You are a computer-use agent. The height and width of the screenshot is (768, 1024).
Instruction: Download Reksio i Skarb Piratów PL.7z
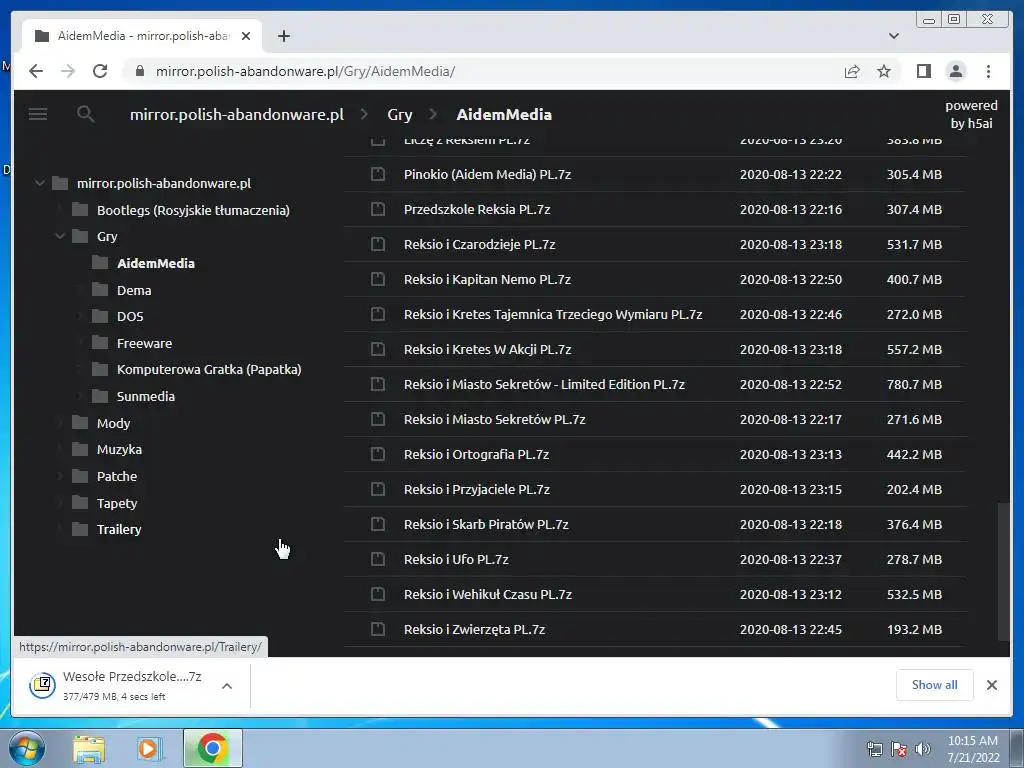486,524
